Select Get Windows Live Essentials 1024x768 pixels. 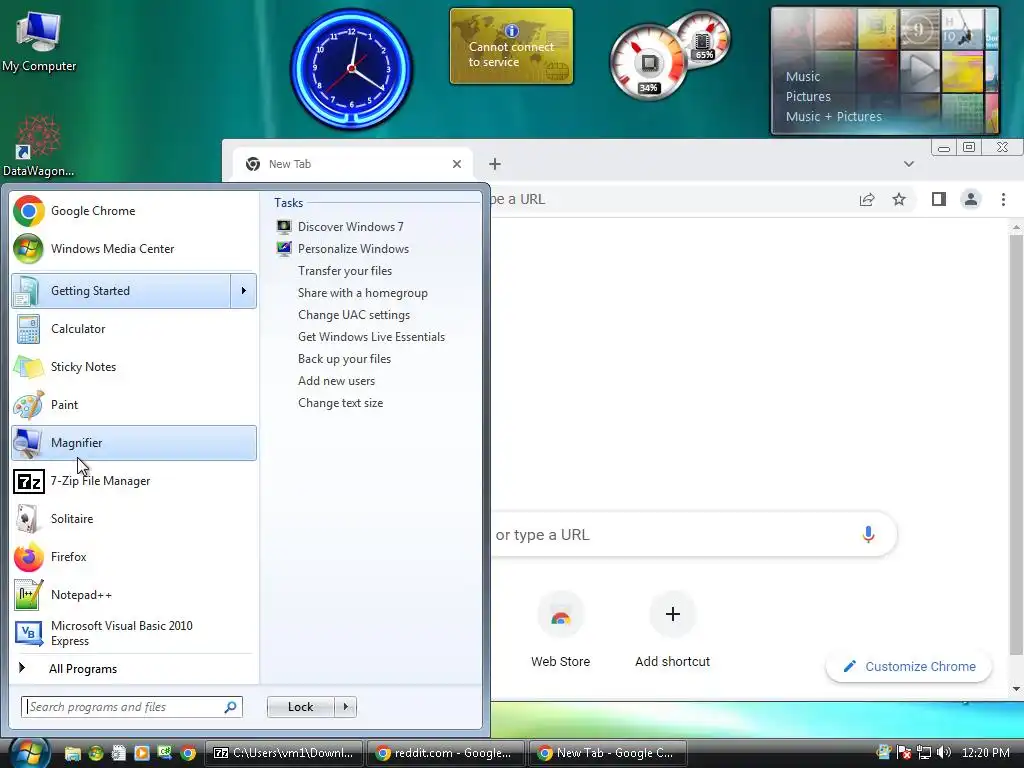click(372, 337)
